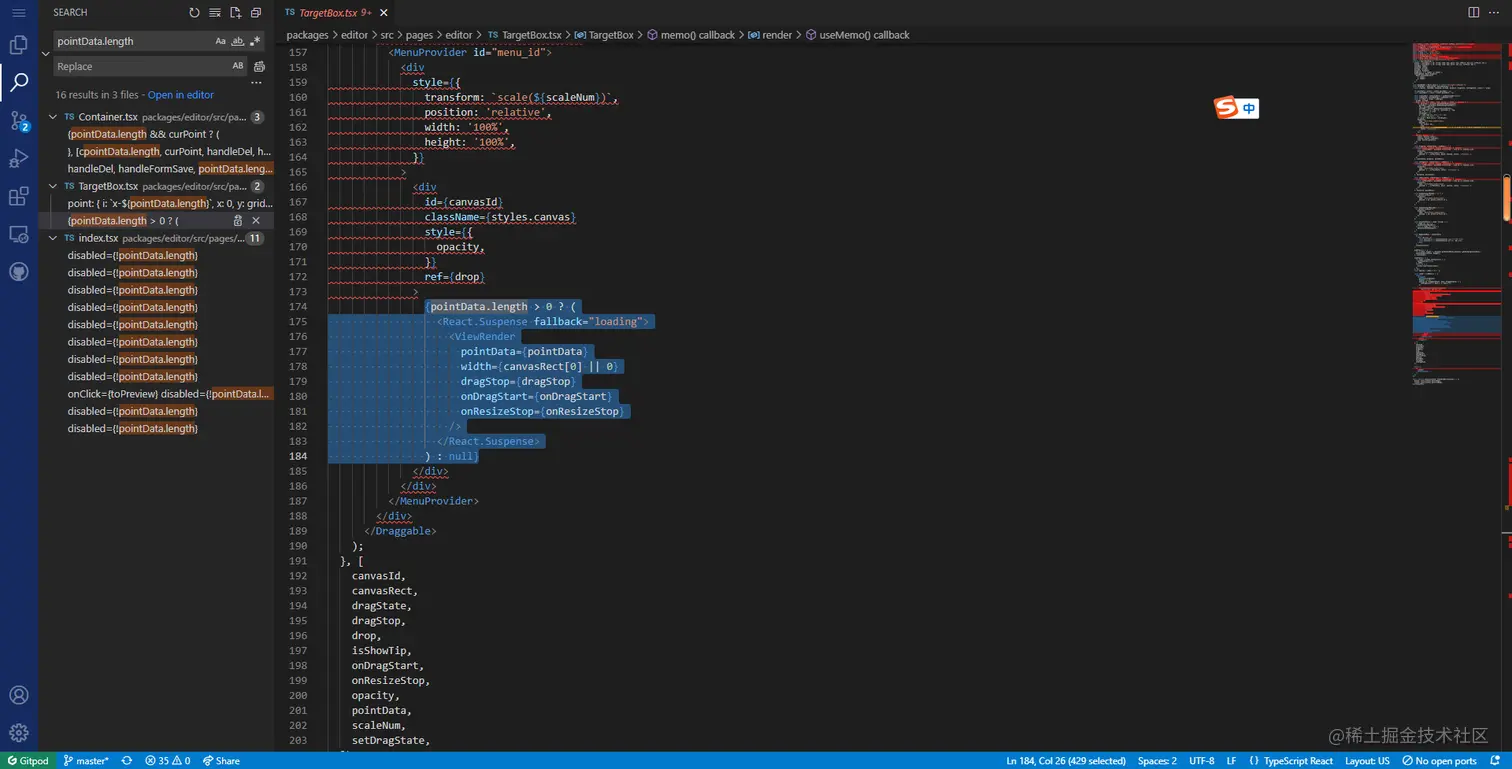Image resolution: width=1512 pixels, height=769 pixels.
Task: Toggle Match Whole Word option
Action: coord(238,41)
